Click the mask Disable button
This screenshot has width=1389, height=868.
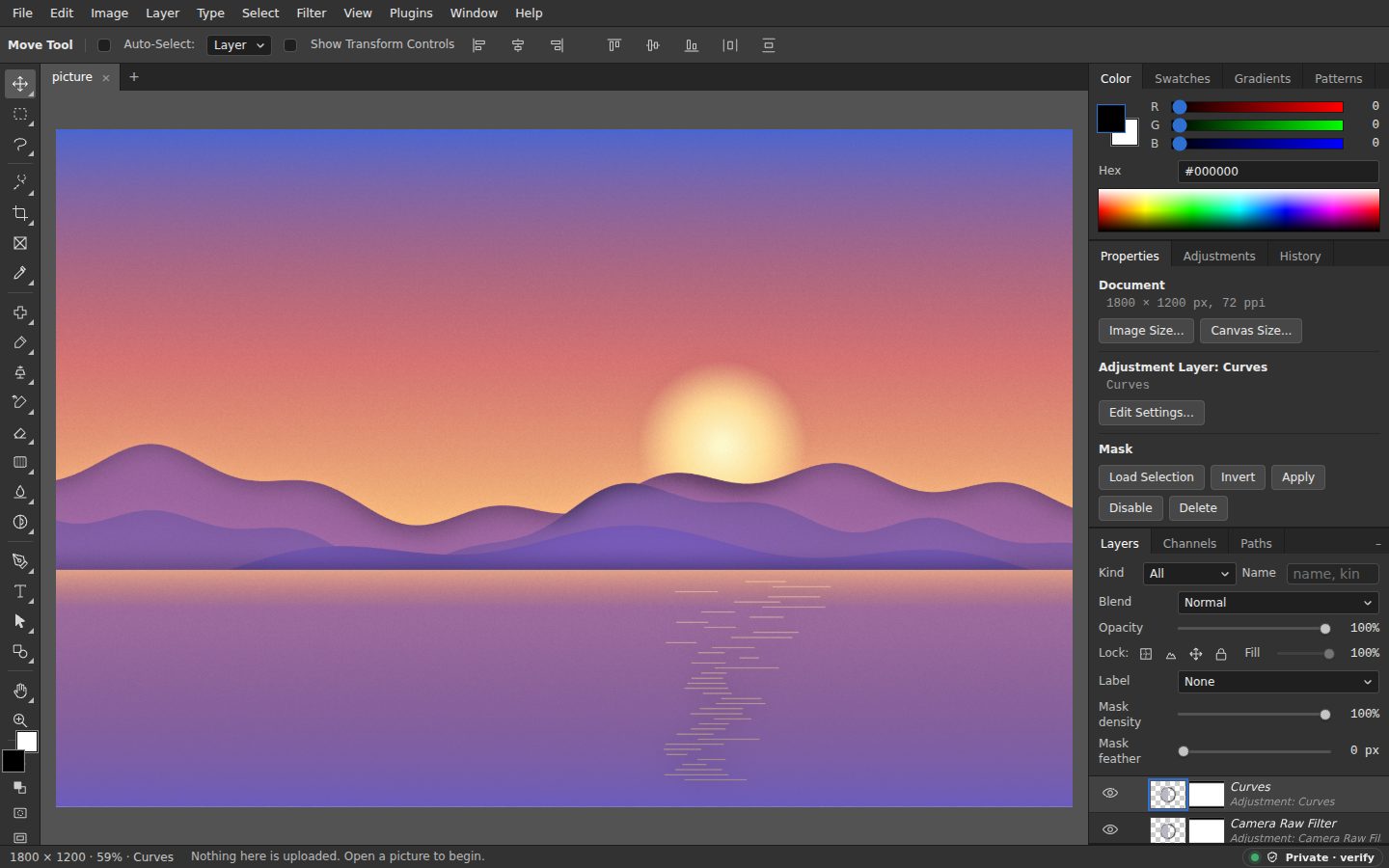(x=1130, y=508)
